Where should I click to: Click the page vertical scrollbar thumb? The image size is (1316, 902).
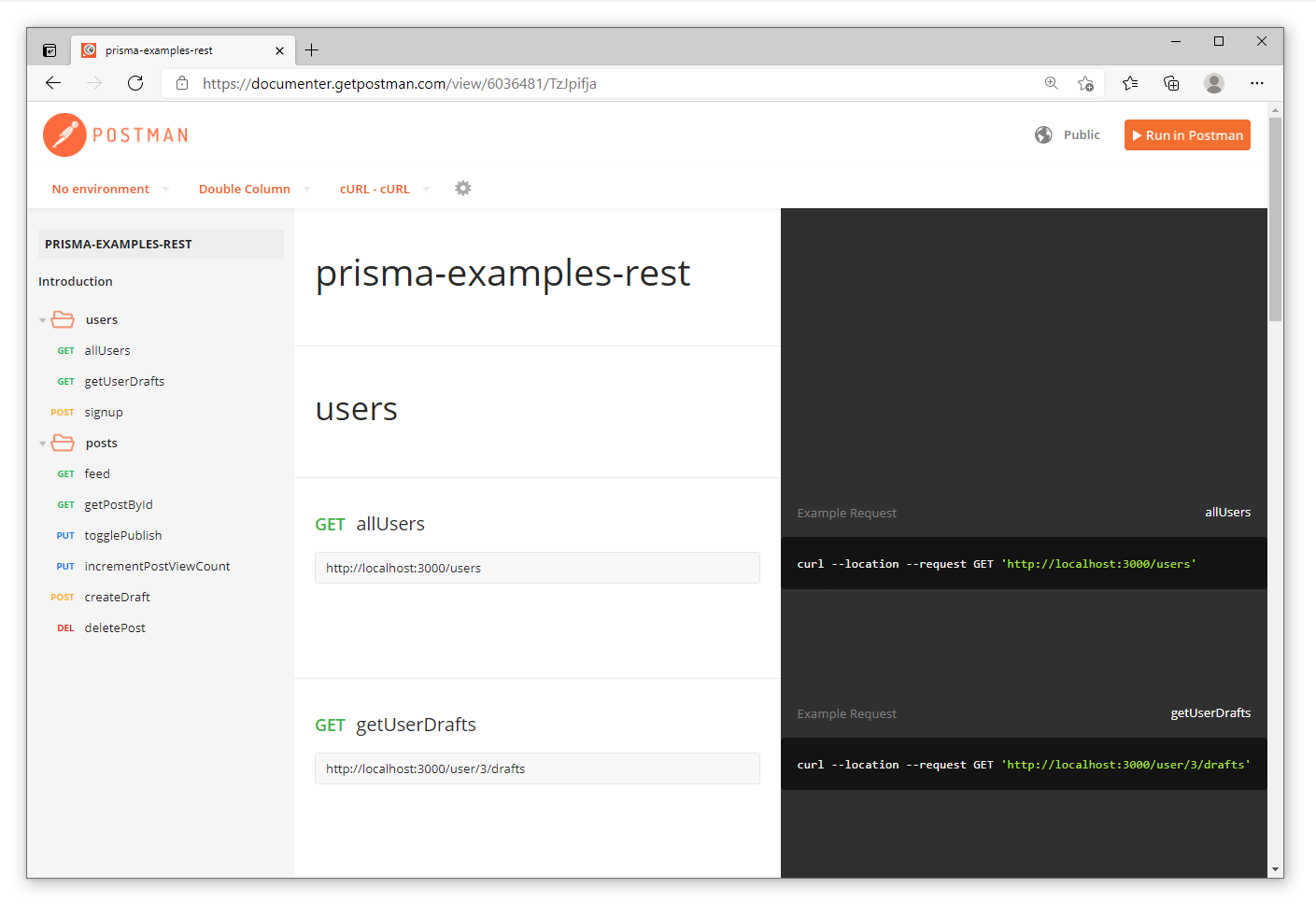(x=1275, y=219)
